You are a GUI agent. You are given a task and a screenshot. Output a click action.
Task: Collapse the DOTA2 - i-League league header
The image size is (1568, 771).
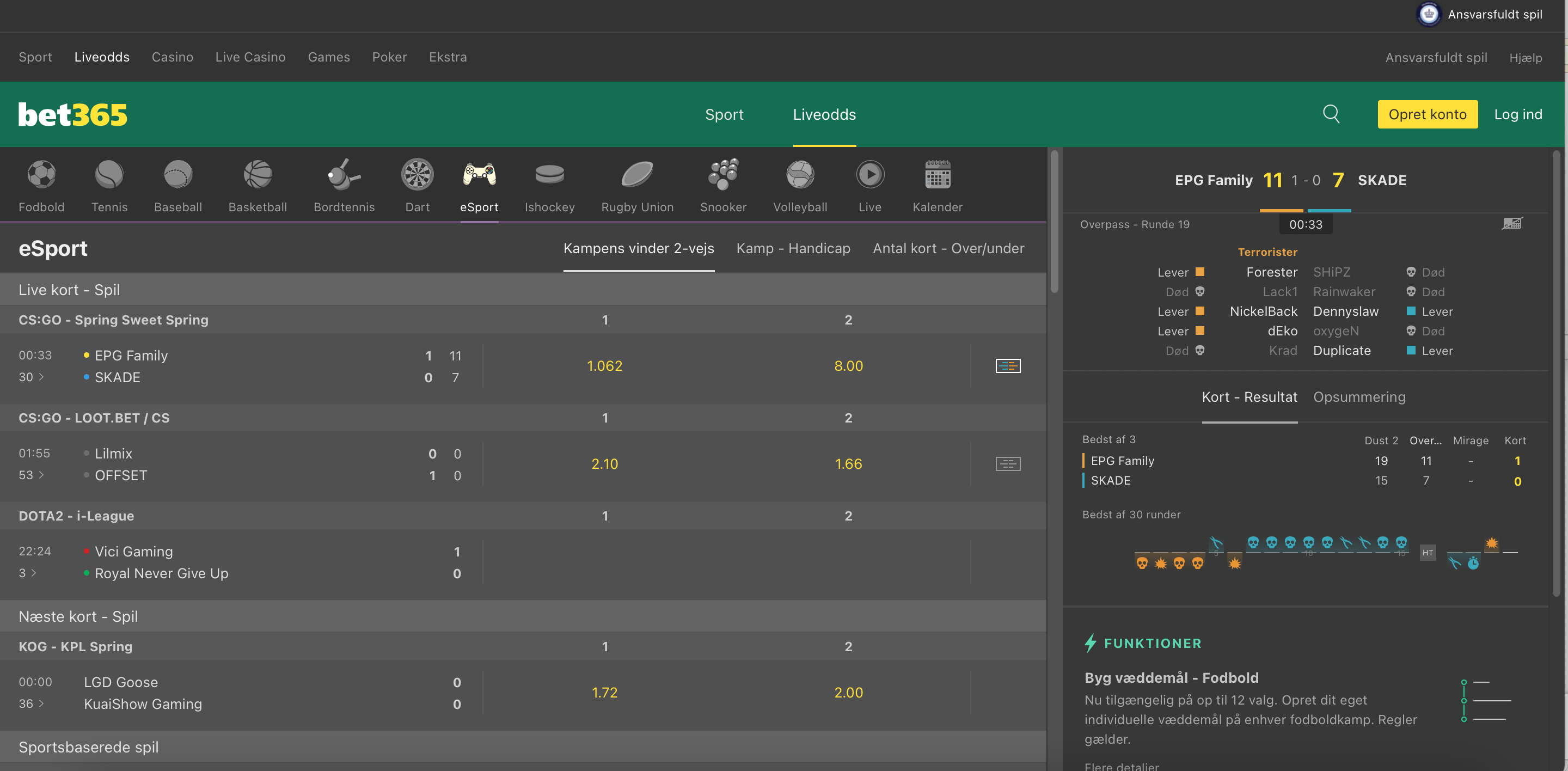pos(523,516)
